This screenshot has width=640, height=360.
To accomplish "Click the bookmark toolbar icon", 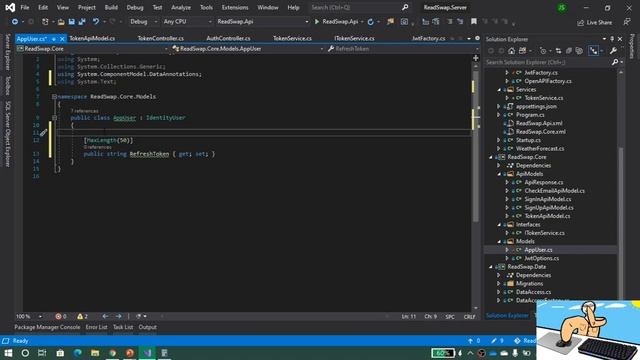I will [473, 22].
